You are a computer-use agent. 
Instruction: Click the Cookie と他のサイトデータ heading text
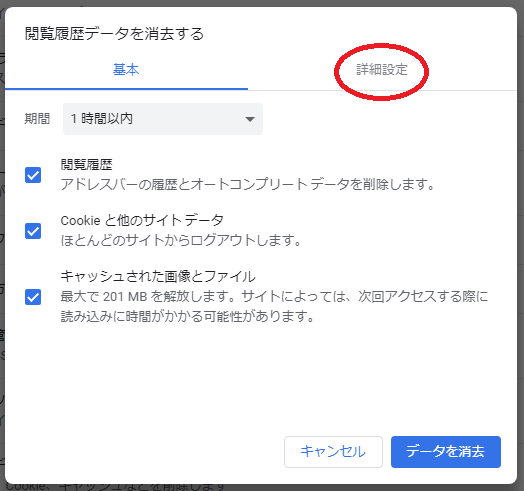[x=142, y=220]
